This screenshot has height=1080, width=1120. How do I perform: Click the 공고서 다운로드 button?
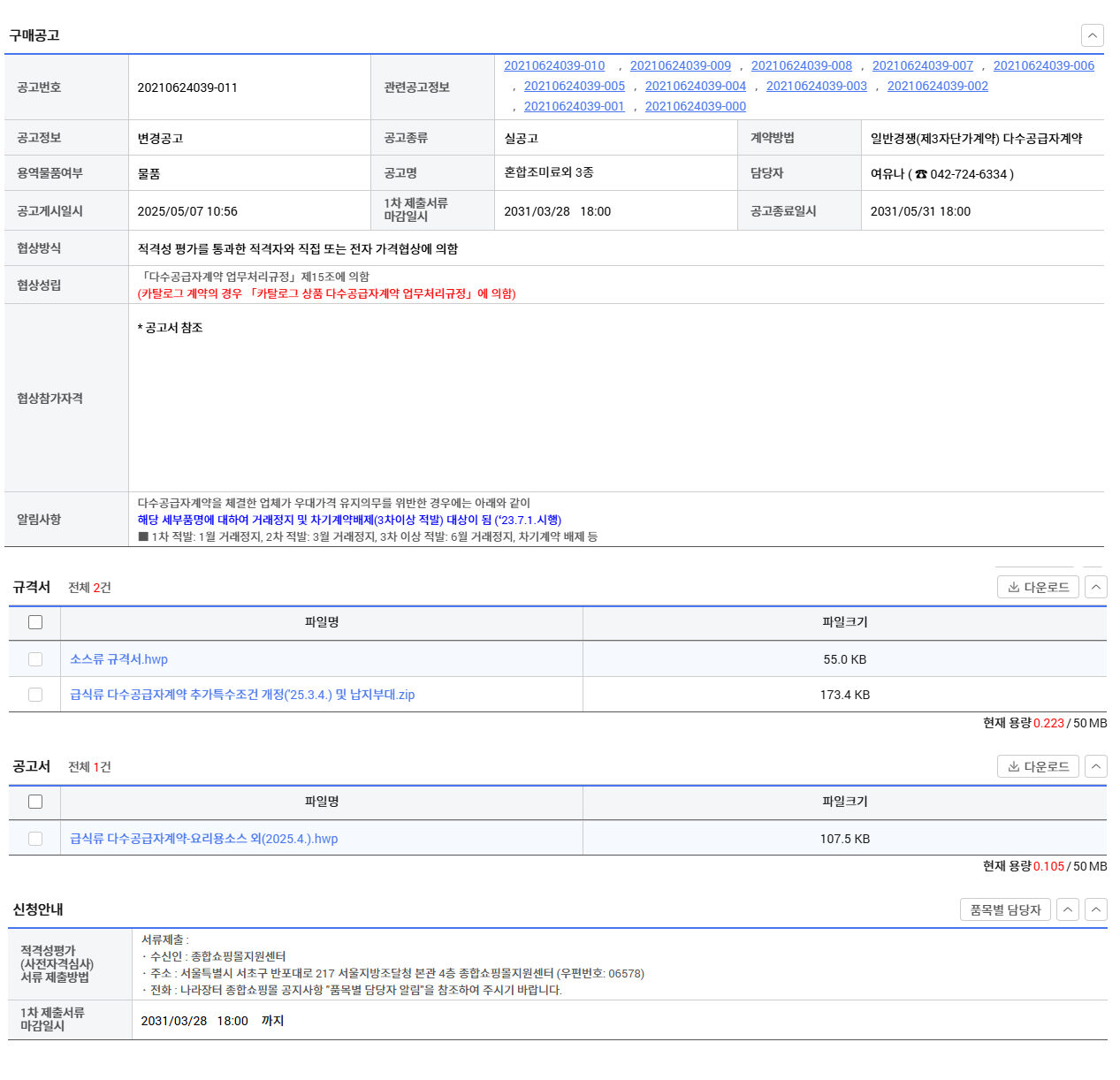pos(1038,766)
